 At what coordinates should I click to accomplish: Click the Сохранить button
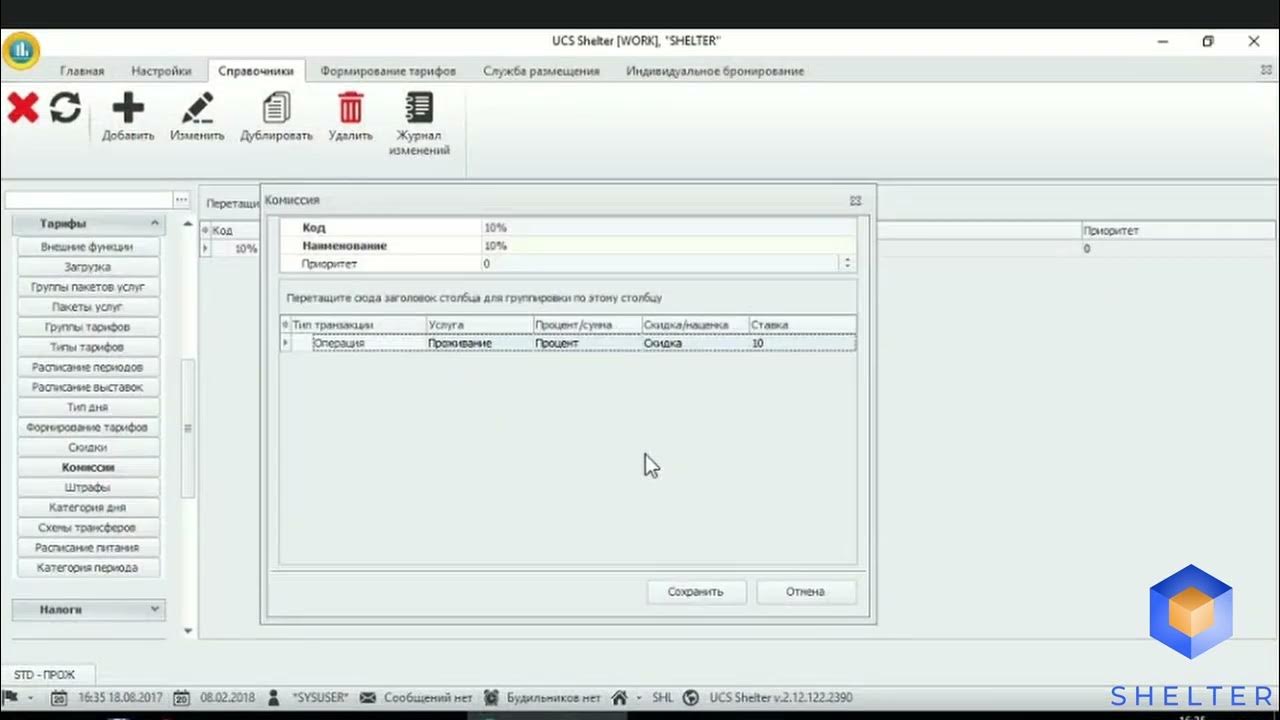695,591
